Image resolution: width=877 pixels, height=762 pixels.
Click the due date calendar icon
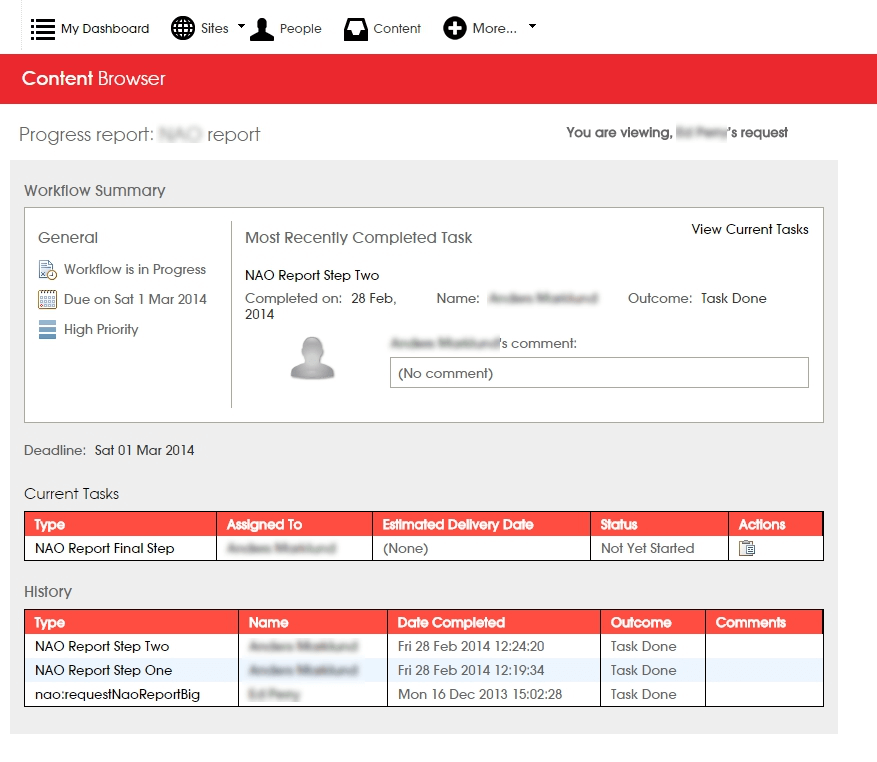pos(48,299)
